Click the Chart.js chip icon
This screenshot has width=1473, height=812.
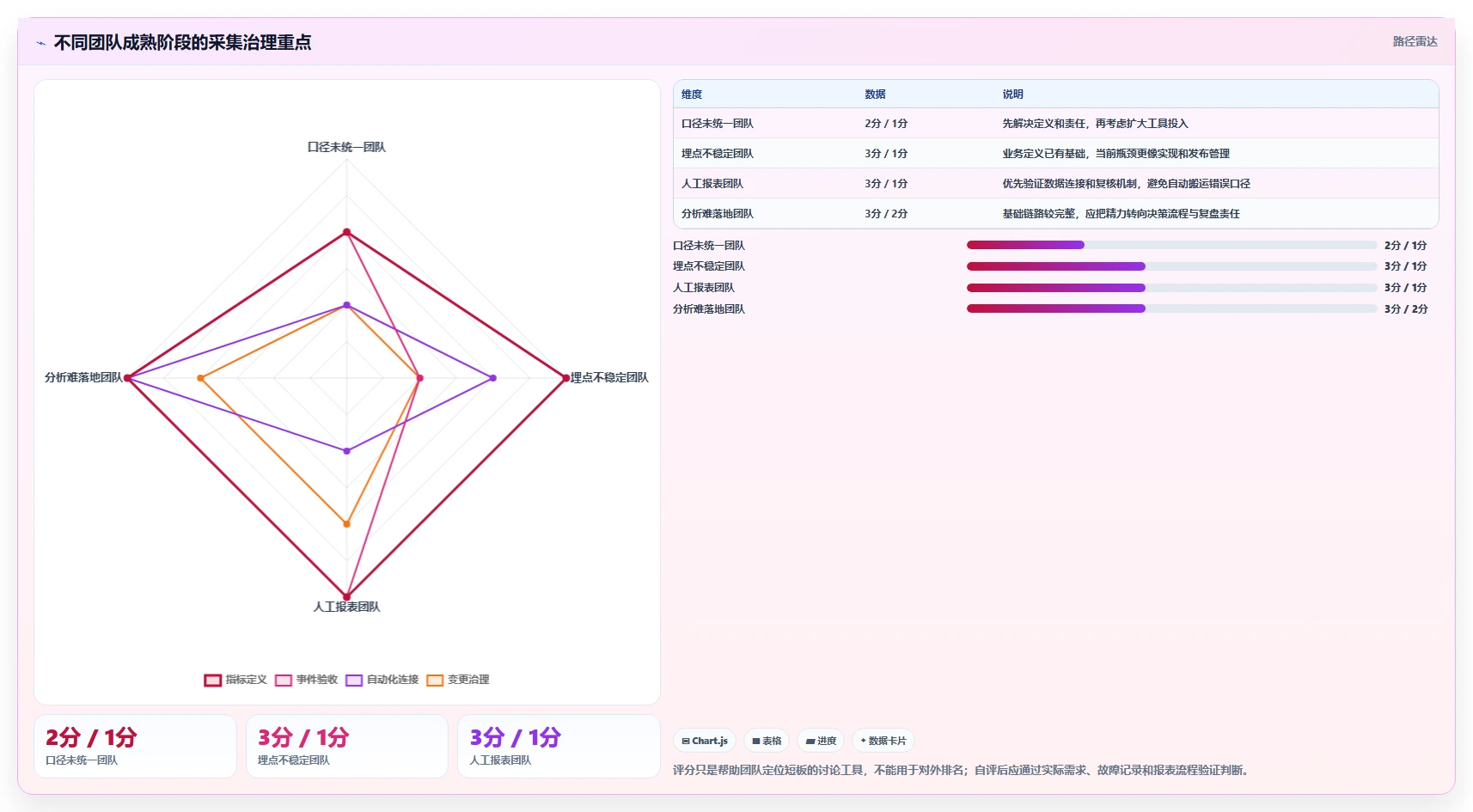pos(686,741)
